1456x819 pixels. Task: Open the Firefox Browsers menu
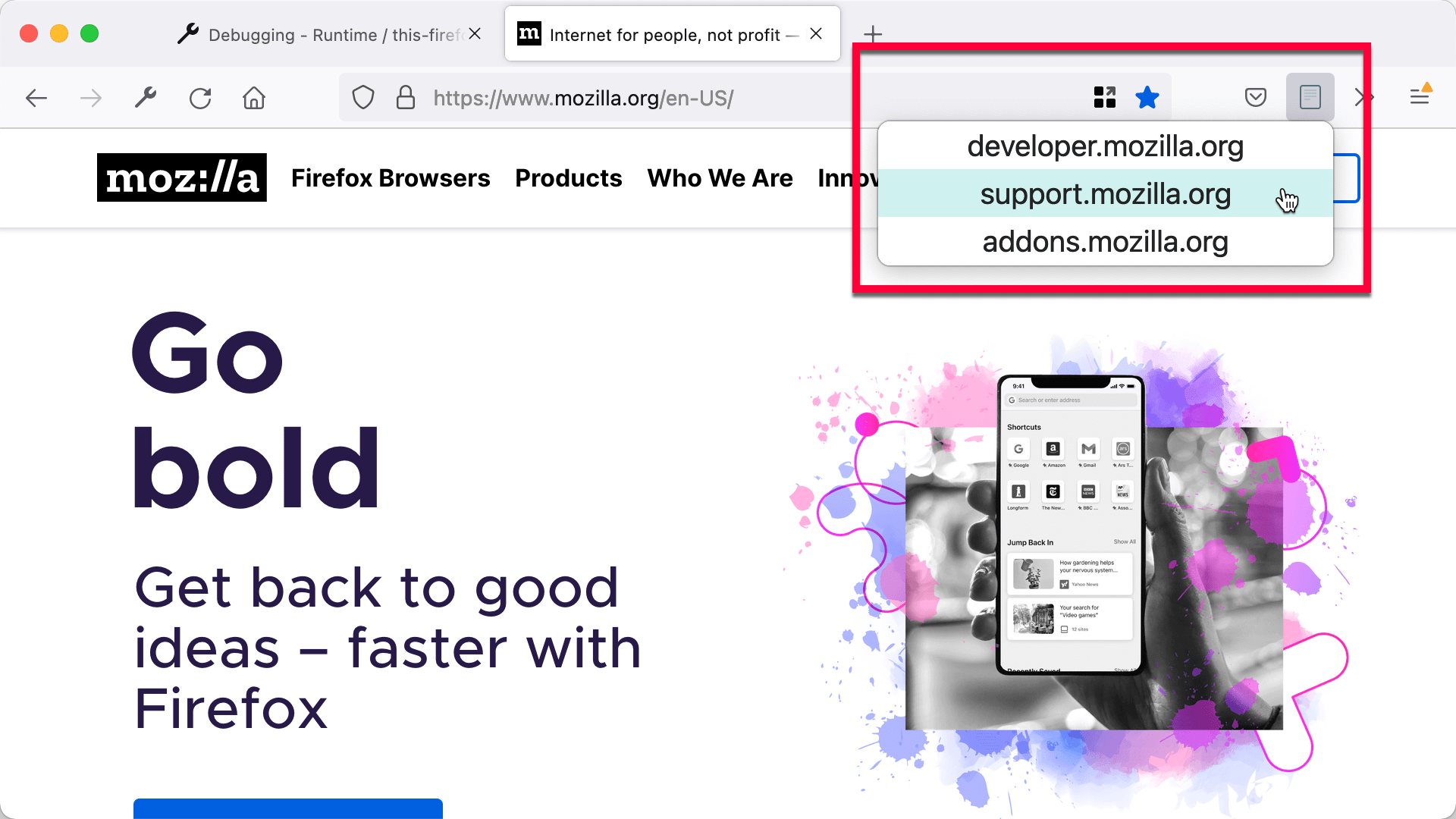(389, 177)
